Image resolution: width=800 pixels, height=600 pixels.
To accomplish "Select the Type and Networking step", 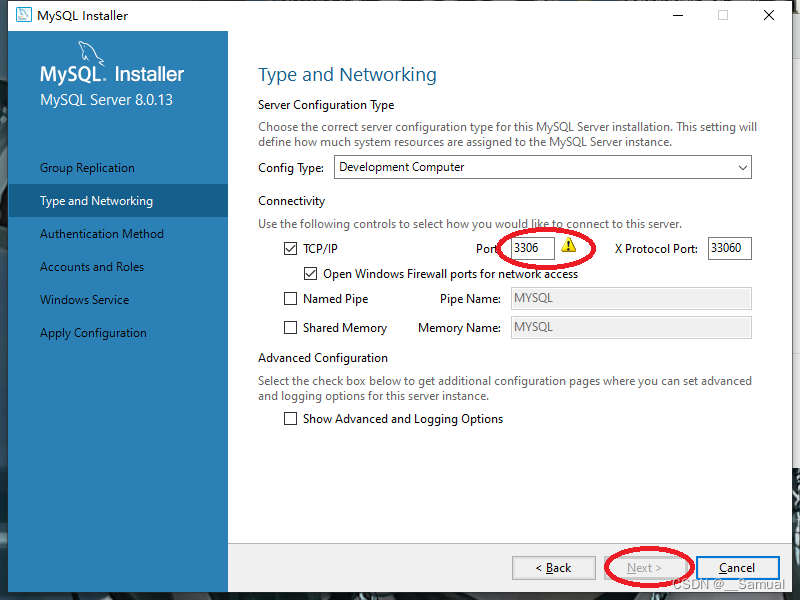I will (x=87, y=200).
